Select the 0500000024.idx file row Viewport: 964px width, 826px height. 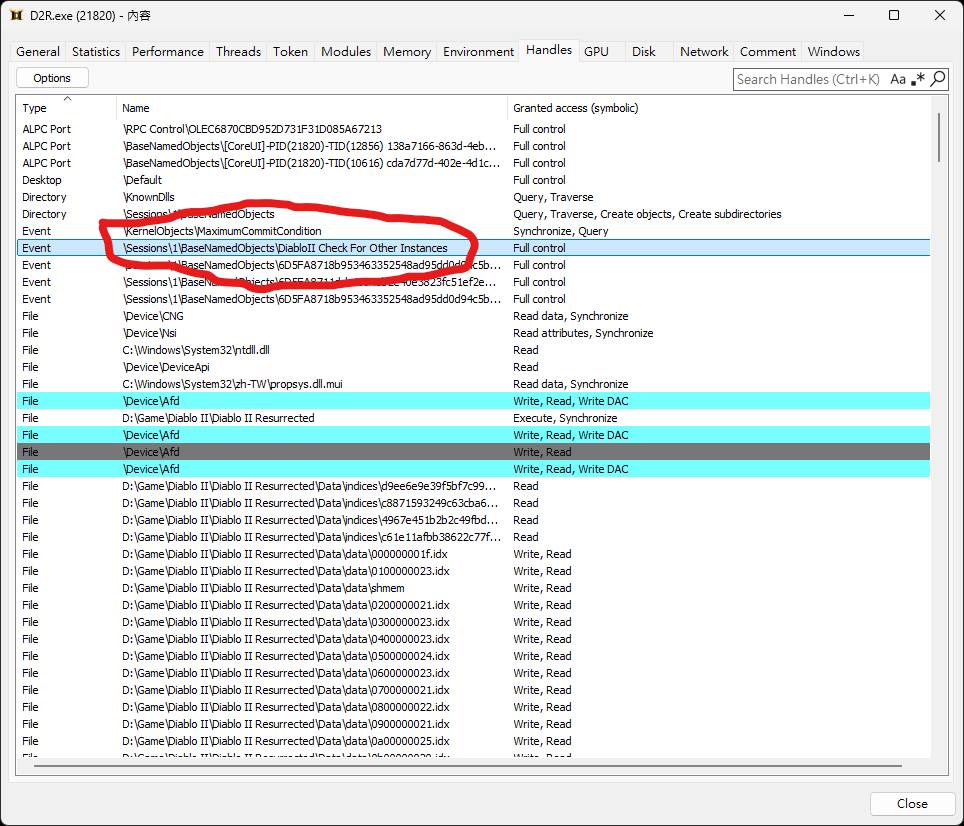pyautogui.click(x=473, y=656)
